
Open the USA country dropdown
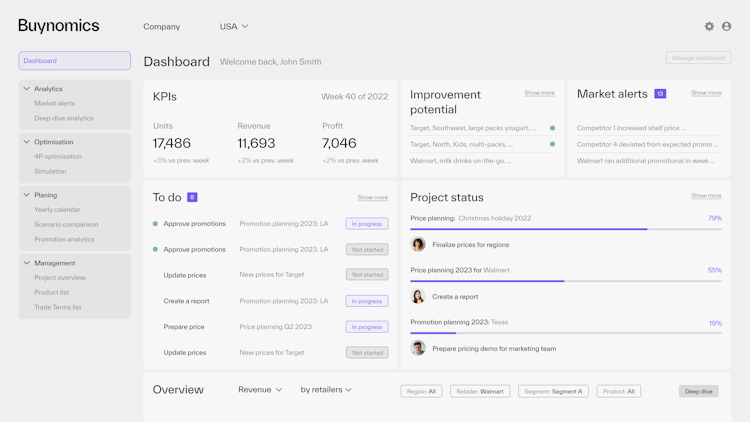click(234, 27)
